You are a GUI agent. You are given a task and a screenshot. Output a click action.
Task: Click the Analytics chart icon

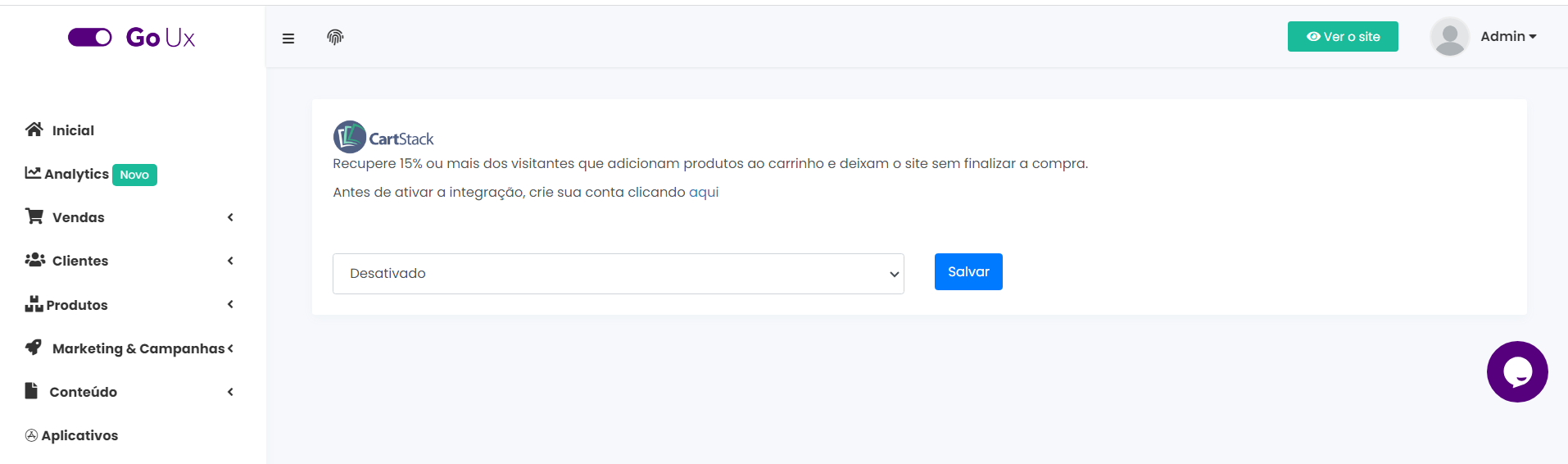tap(33, 173)
